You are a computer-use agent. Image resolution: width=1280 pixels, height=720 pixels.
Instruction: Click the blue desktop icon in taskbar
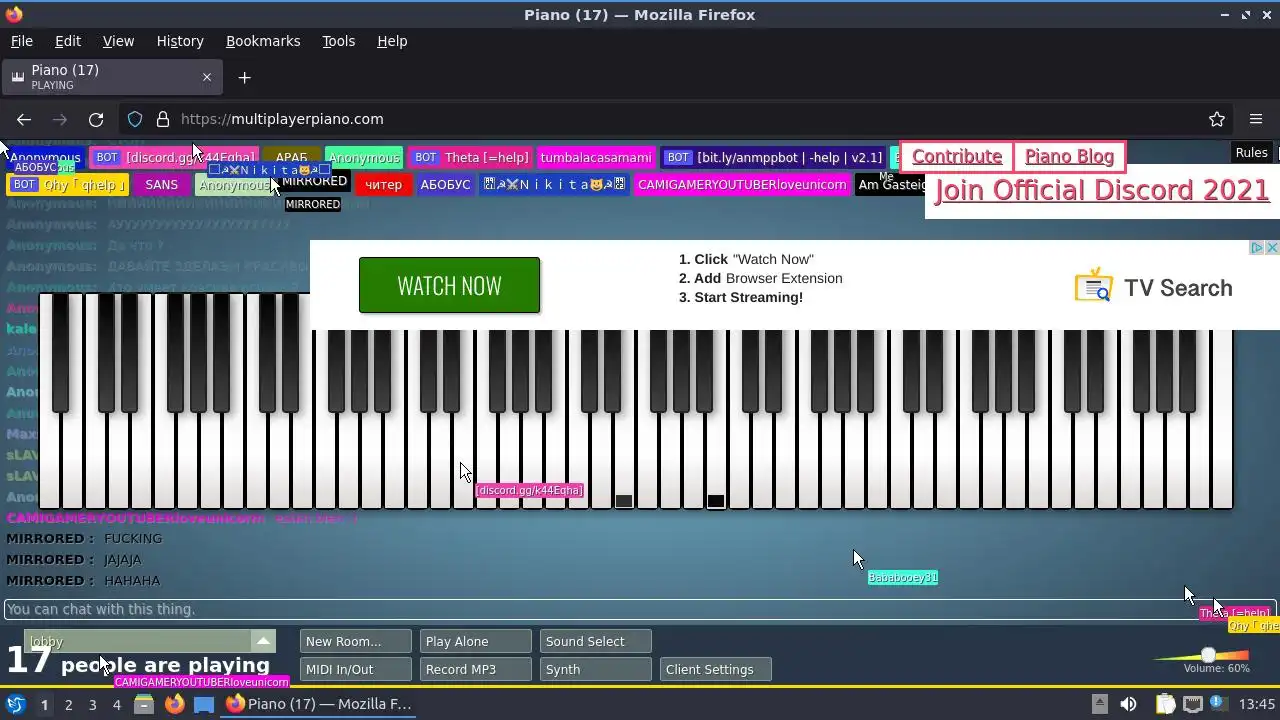pos(204,704)
